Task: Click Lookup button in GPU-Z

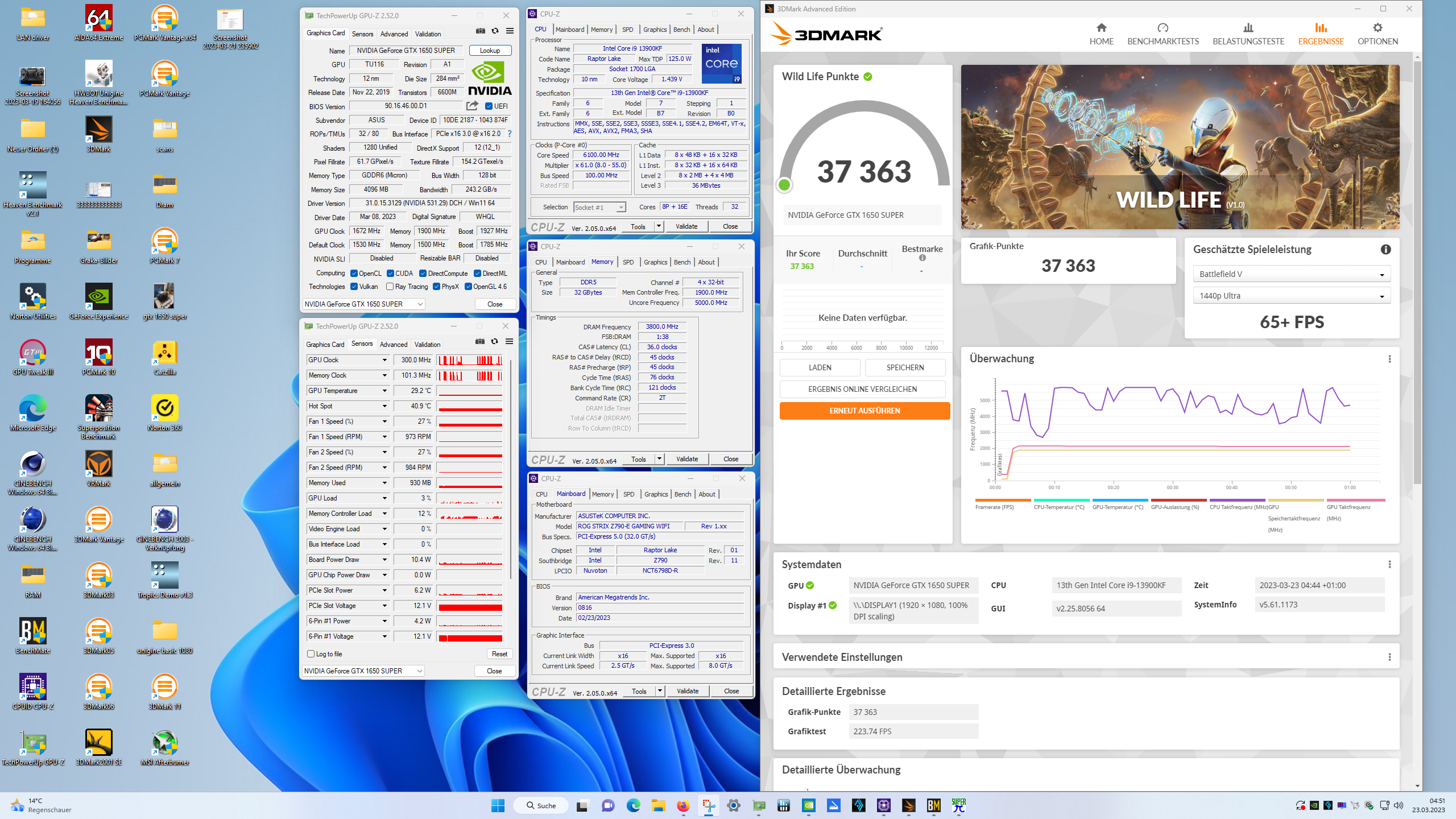Action: (x=490, y=51)
